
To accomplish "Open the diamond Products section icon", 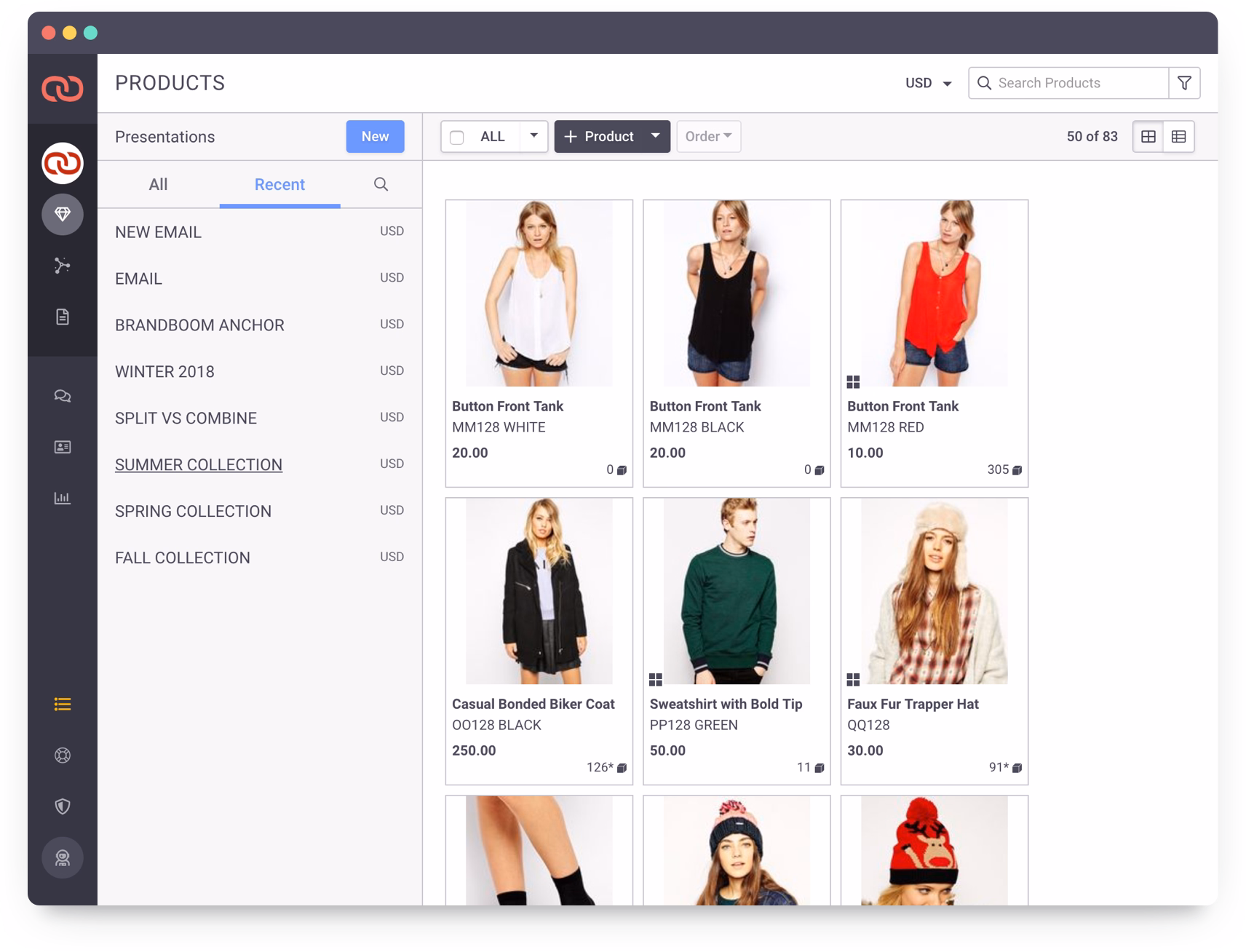I will pos(63,214).
